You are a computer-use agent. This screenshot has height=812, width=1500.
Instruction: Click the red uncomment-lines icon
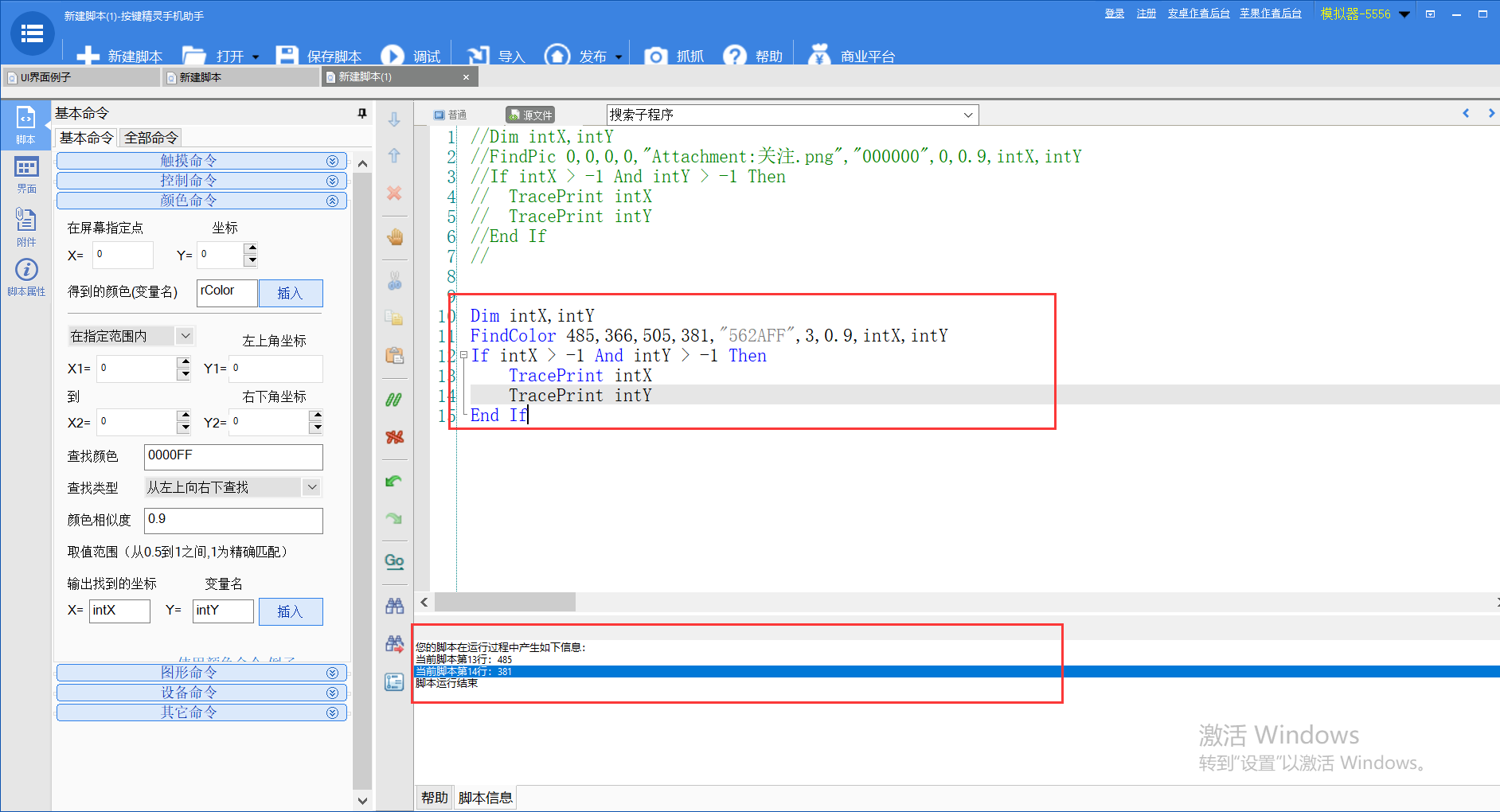394,437
